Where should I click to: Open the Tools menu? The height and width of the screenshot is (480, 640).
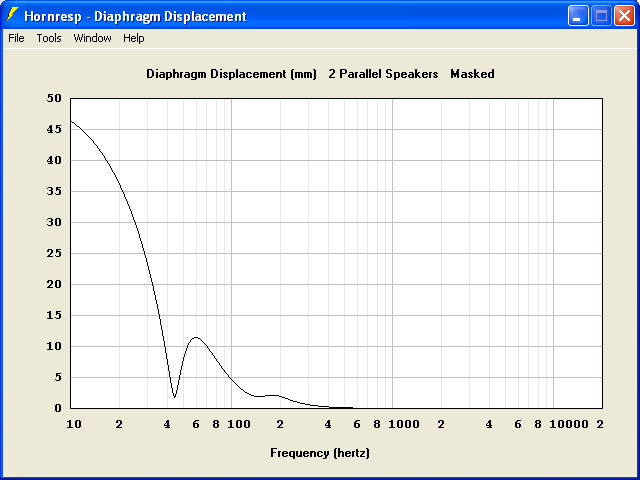[49, 38]
